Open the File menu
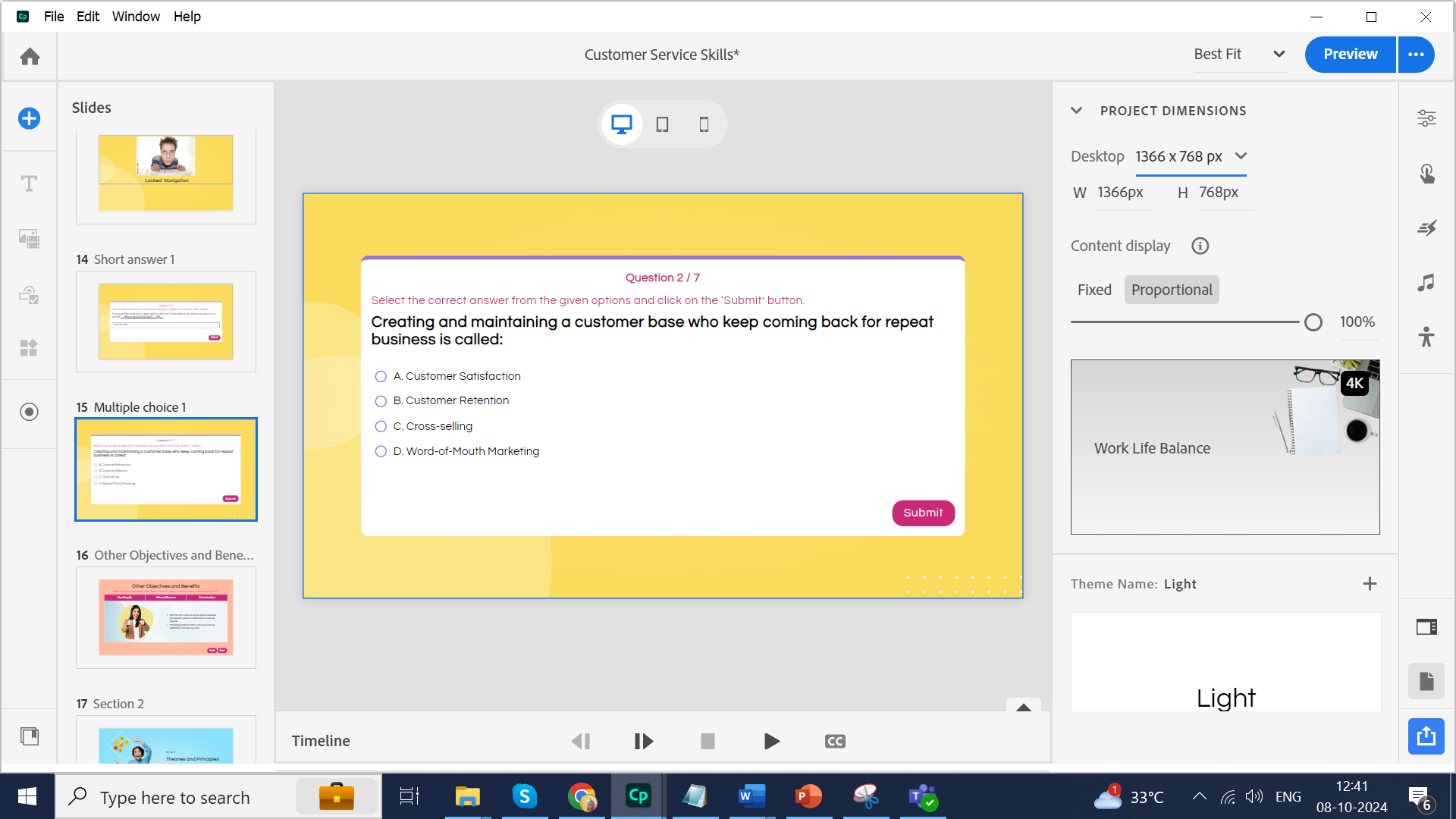The width and height of the screenshot is (1456, 819). pyautogui.click(x=54, y=16)
